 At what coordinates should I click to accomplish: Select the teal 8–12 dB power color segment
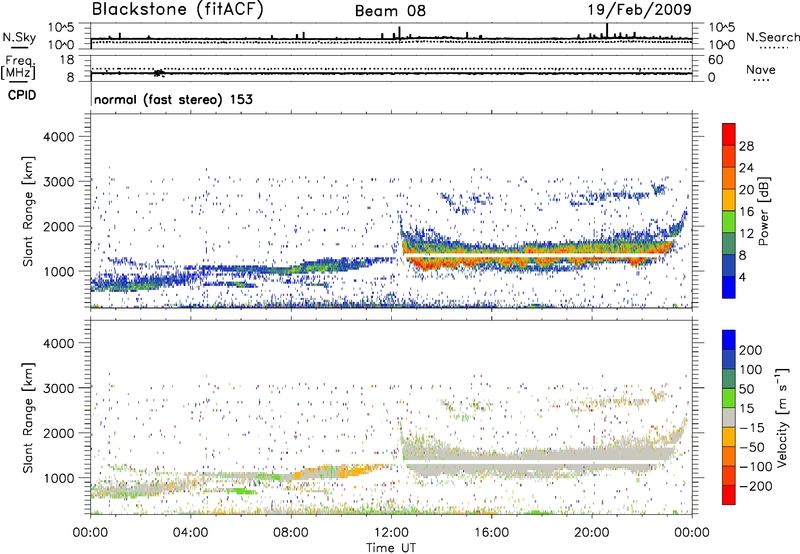(729, 244)
